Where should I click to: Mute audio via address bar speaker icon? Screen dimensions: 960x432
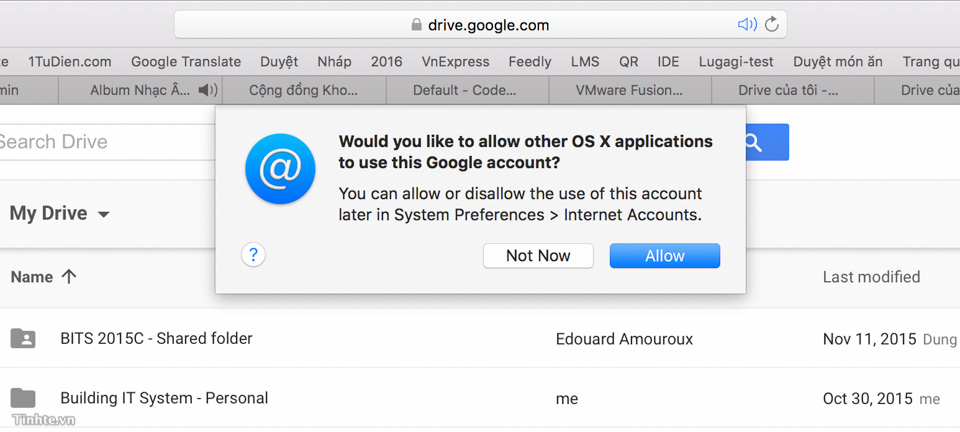pos(747,24)
